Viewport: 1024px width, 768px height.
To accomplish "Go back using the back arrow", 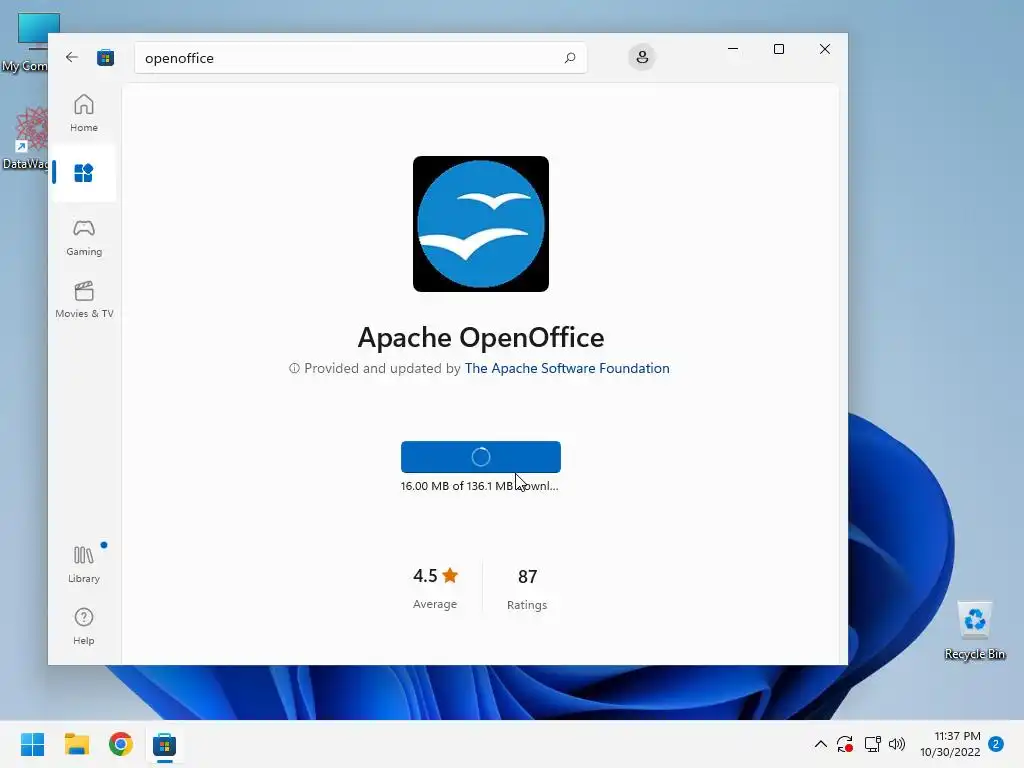I will [72, 57].
